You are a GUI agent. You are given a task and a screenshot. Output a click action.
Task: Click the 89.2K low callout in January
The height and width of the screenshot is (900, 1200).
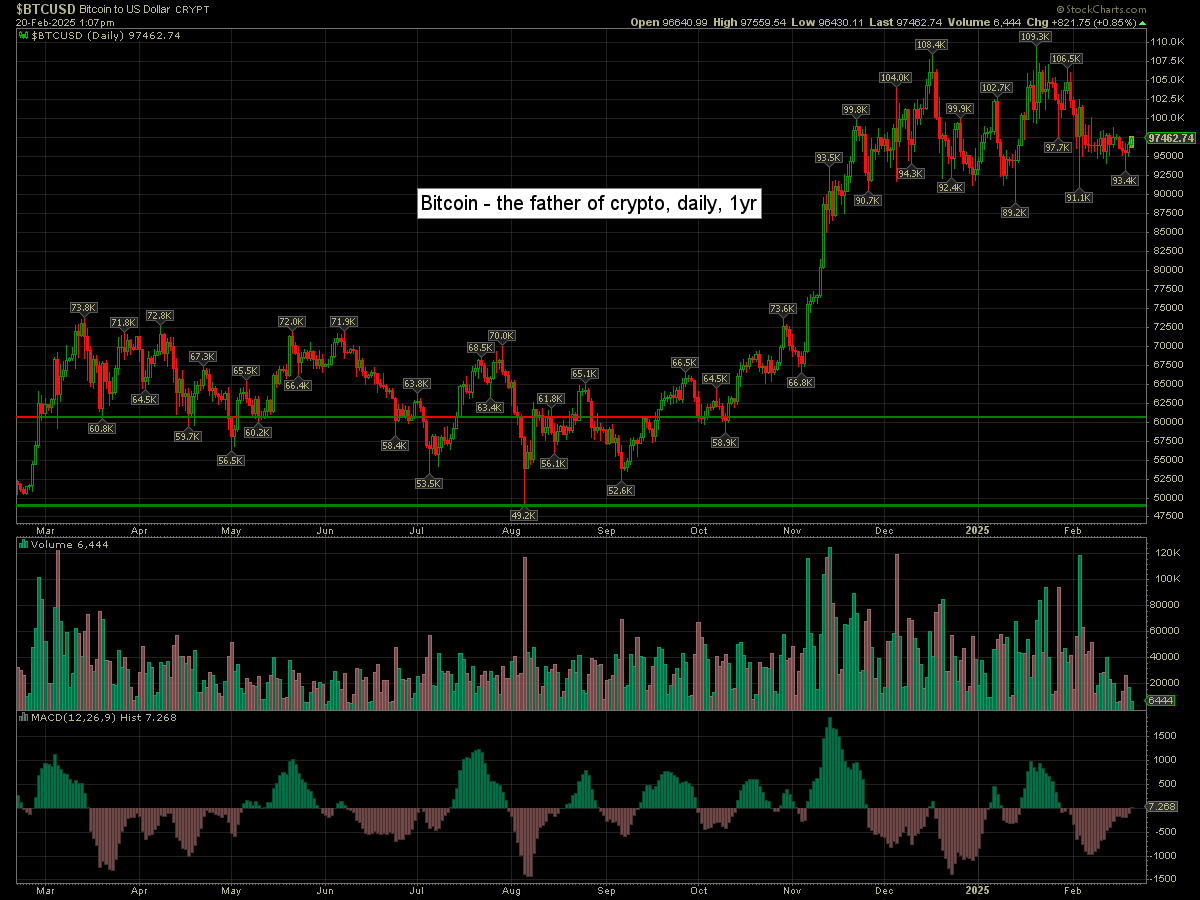(1015, 212)
